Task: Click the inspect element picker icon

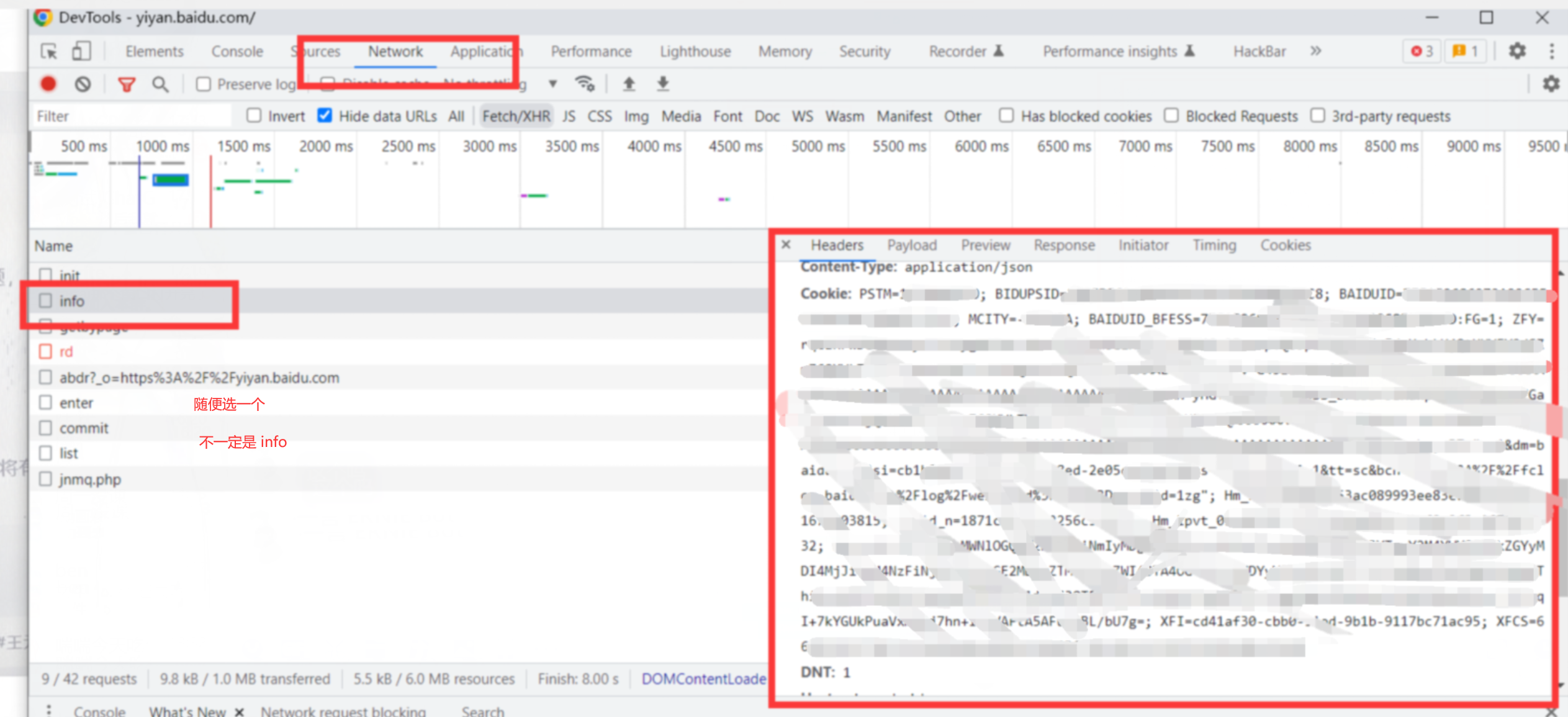Action: coord(48,51)
